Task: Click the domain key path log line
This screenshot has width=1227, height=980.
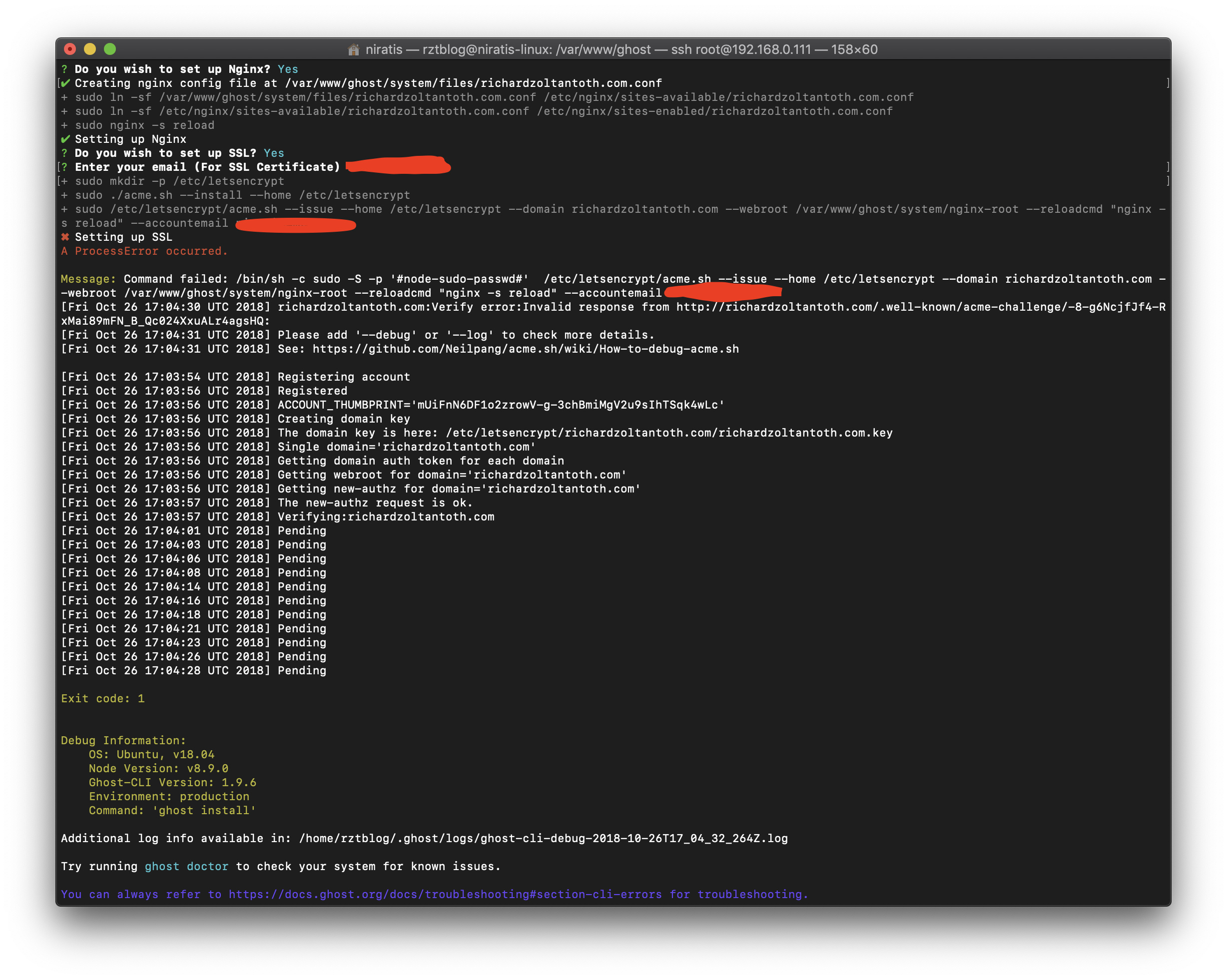Action: tap(477, 433)
